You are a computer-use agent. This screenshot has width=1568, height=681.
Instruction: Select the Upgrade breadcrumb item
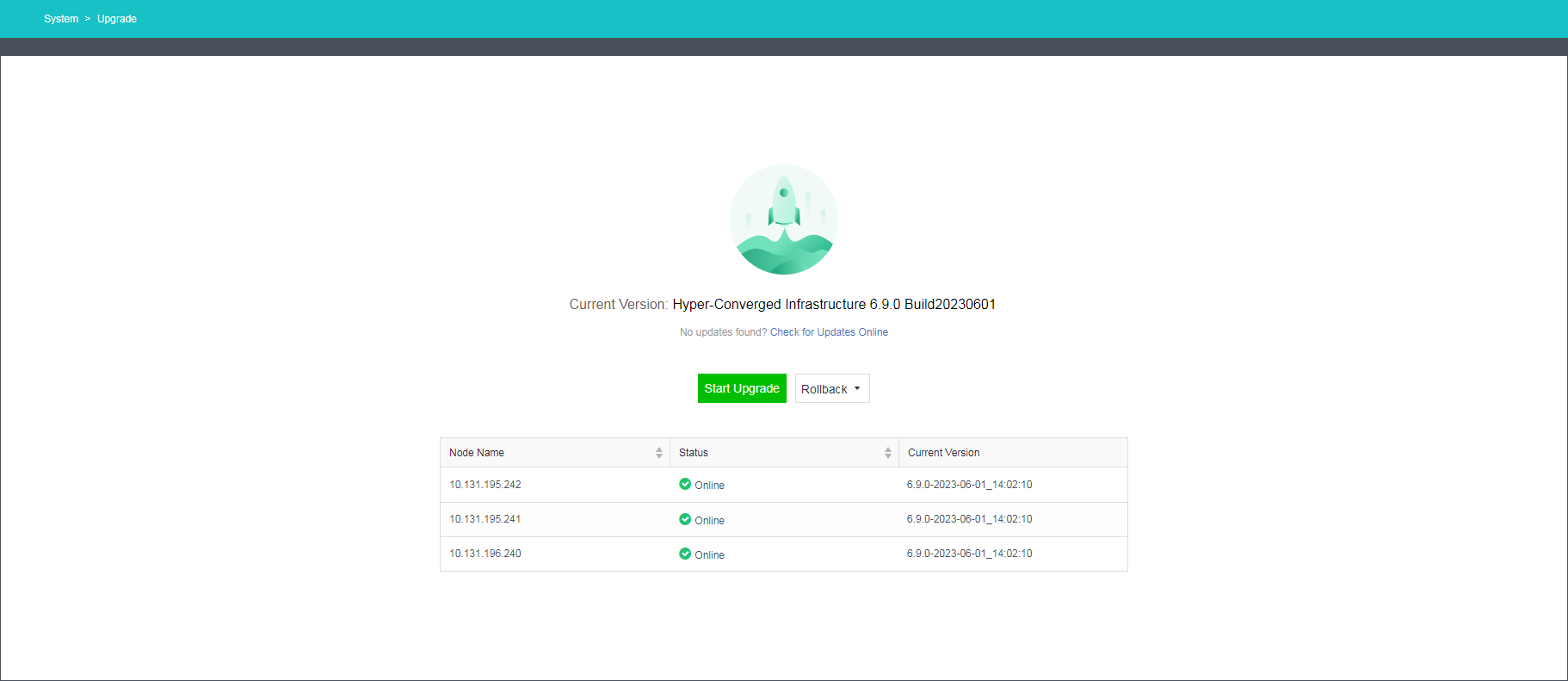point(117,19)
